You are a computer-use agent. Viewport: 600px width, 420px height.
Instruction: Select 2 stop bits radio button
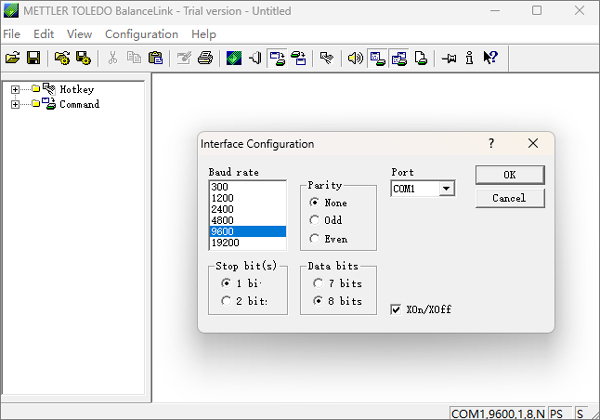point(226,300)
